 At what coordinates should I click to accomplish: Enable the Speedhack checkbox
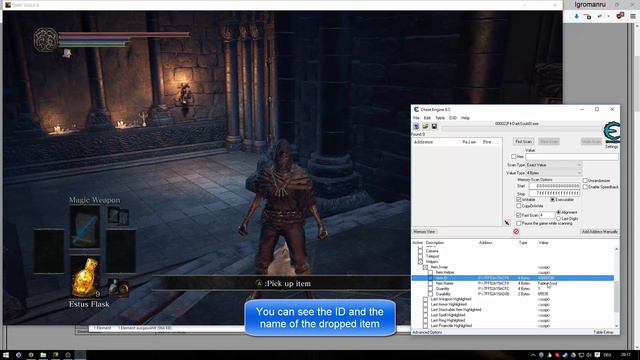[x=585, y=187]
